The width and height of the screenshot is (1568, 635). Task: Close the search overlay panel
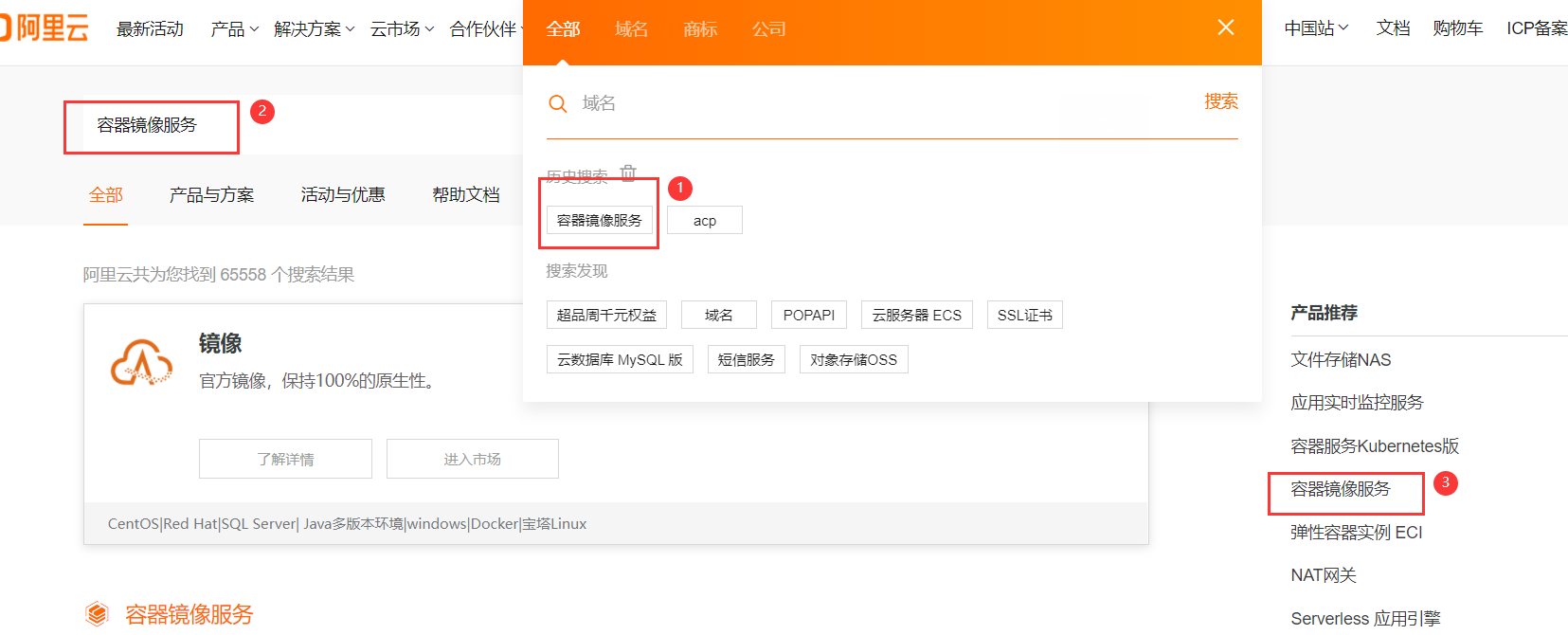coord(1226,27)
